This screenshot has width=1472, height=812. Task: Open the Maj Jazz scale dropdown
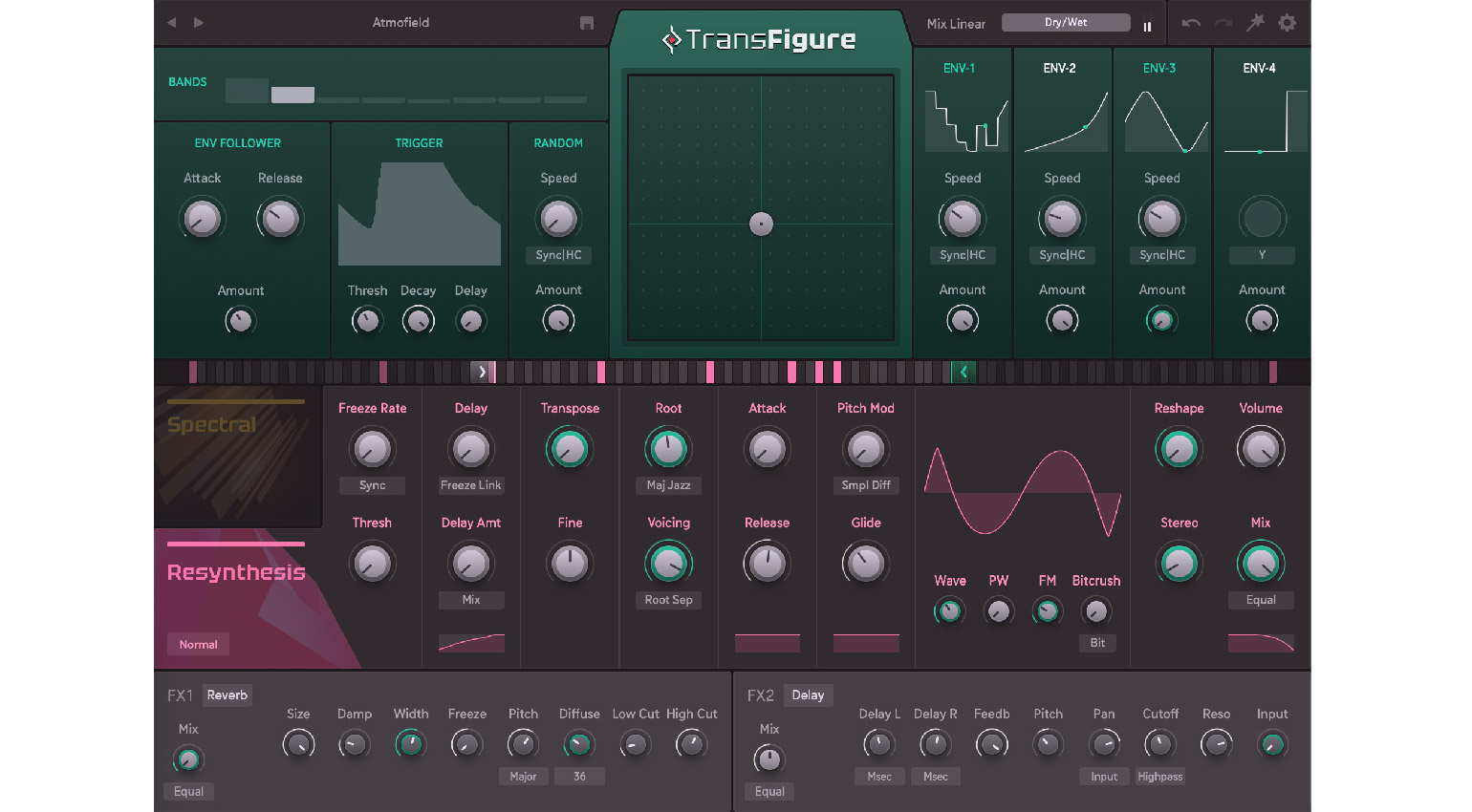668,485
